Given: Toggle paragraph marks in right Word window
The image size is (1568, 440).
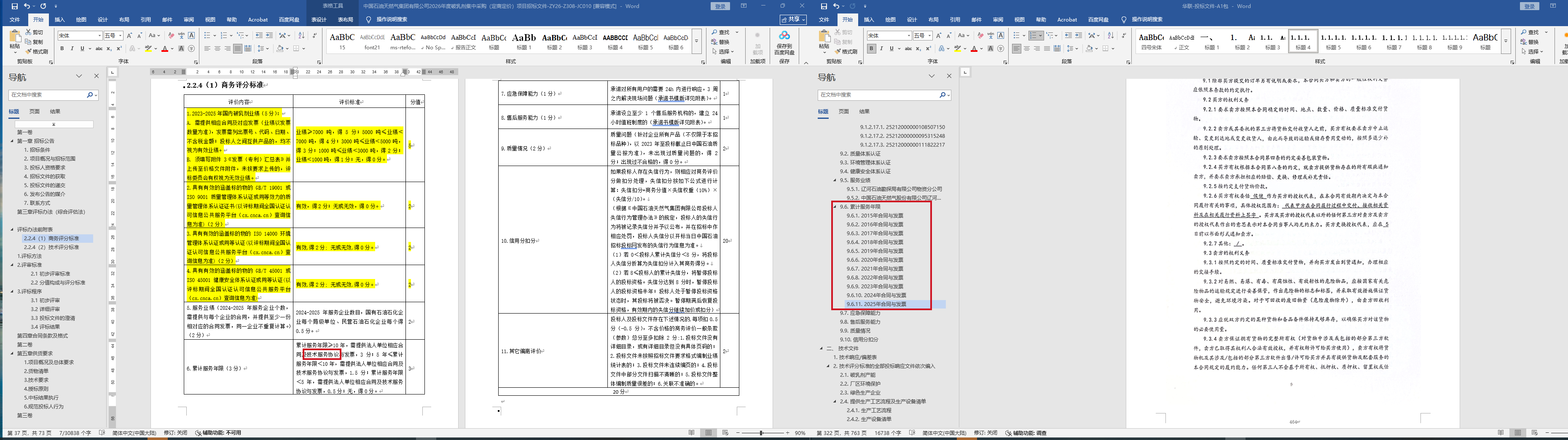Looking at the screenshot, I should (x=1124, y=35).
